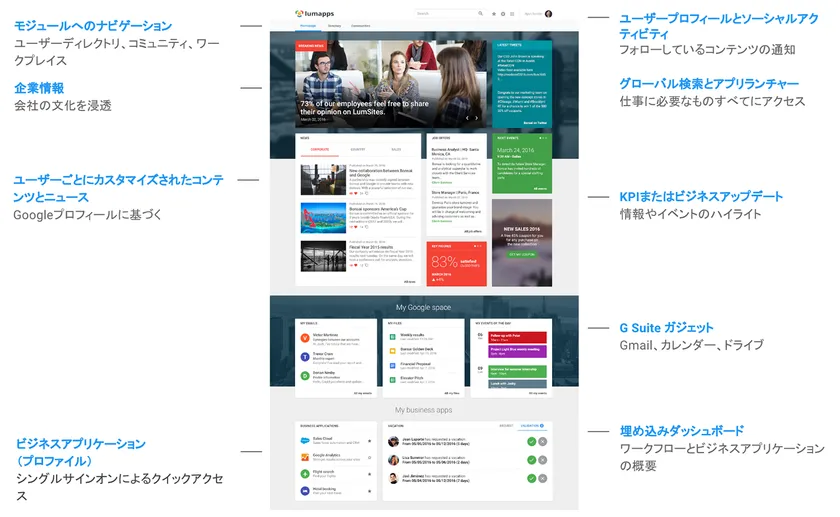Open the green interview event
This screenshot has width=840, height=517.
coord(518,371)
